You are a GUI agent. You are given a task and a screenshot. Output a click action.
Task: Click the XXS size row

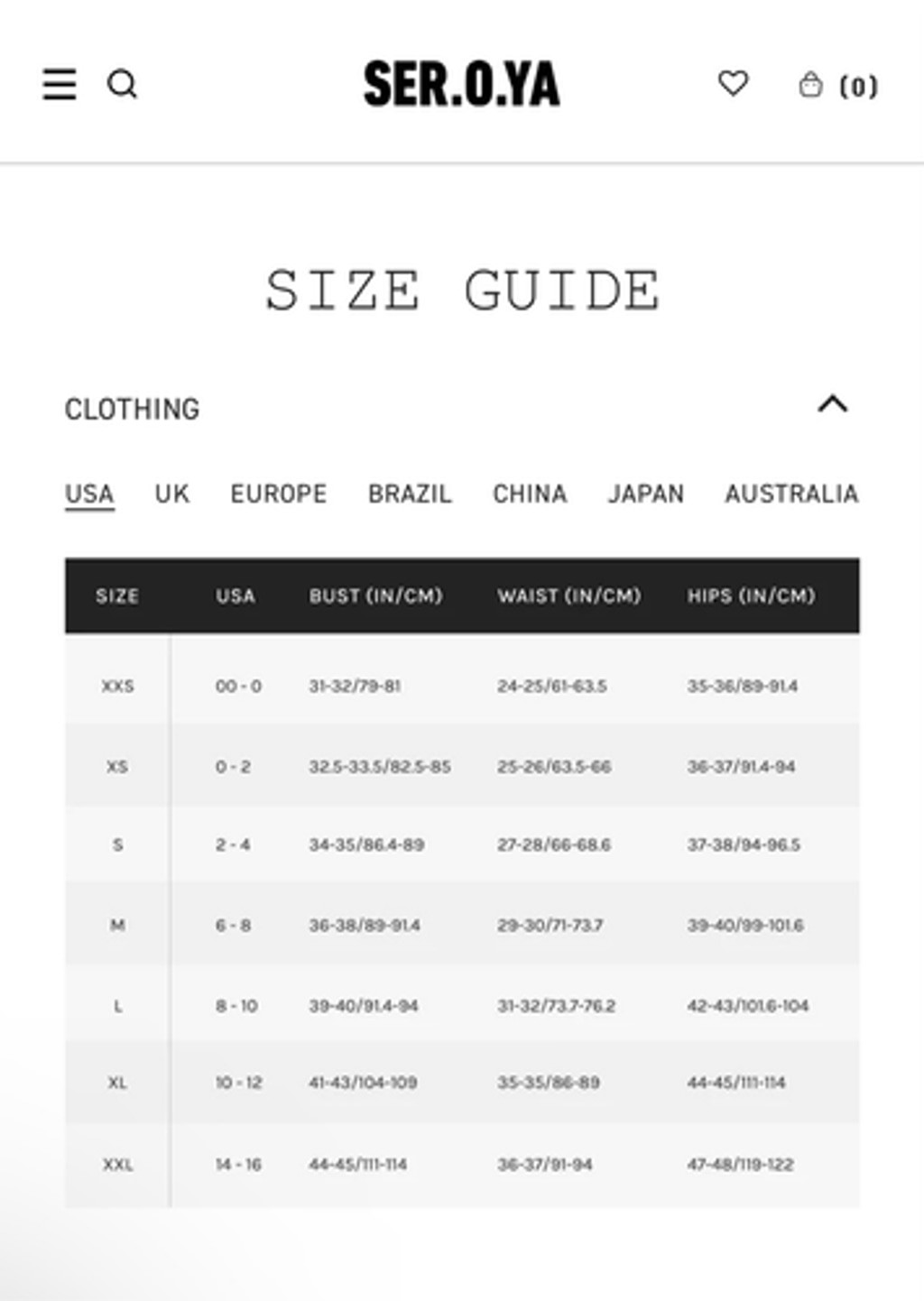tap(462, 686)
